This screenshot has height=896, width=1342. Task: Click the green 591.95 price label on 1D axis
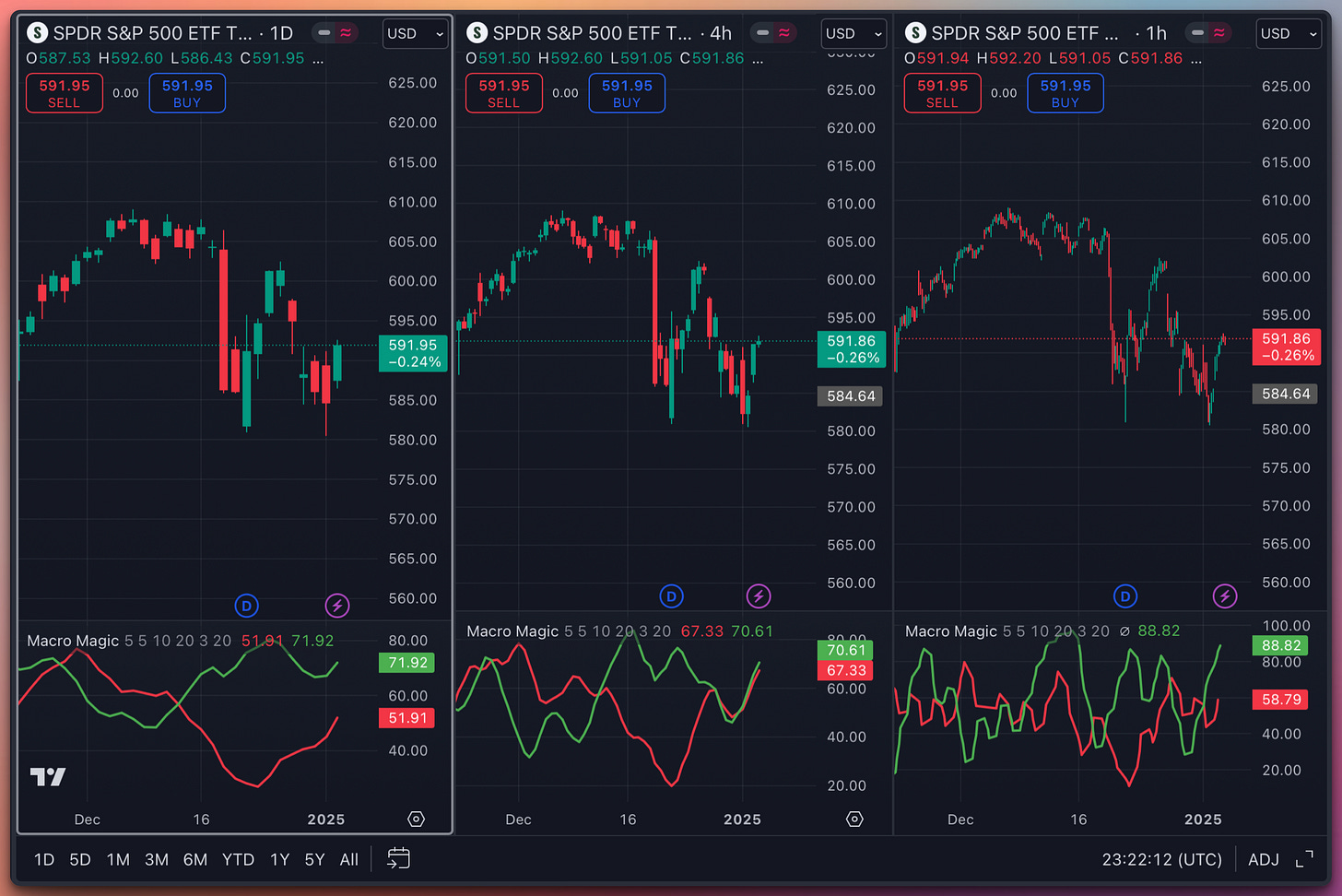click(413, 353)
